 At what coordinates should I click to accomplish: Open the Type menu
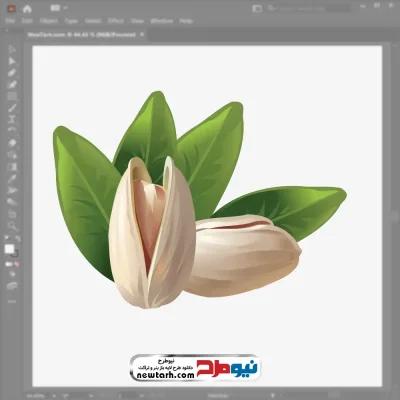pyautogui.click(x=71, y=21)
